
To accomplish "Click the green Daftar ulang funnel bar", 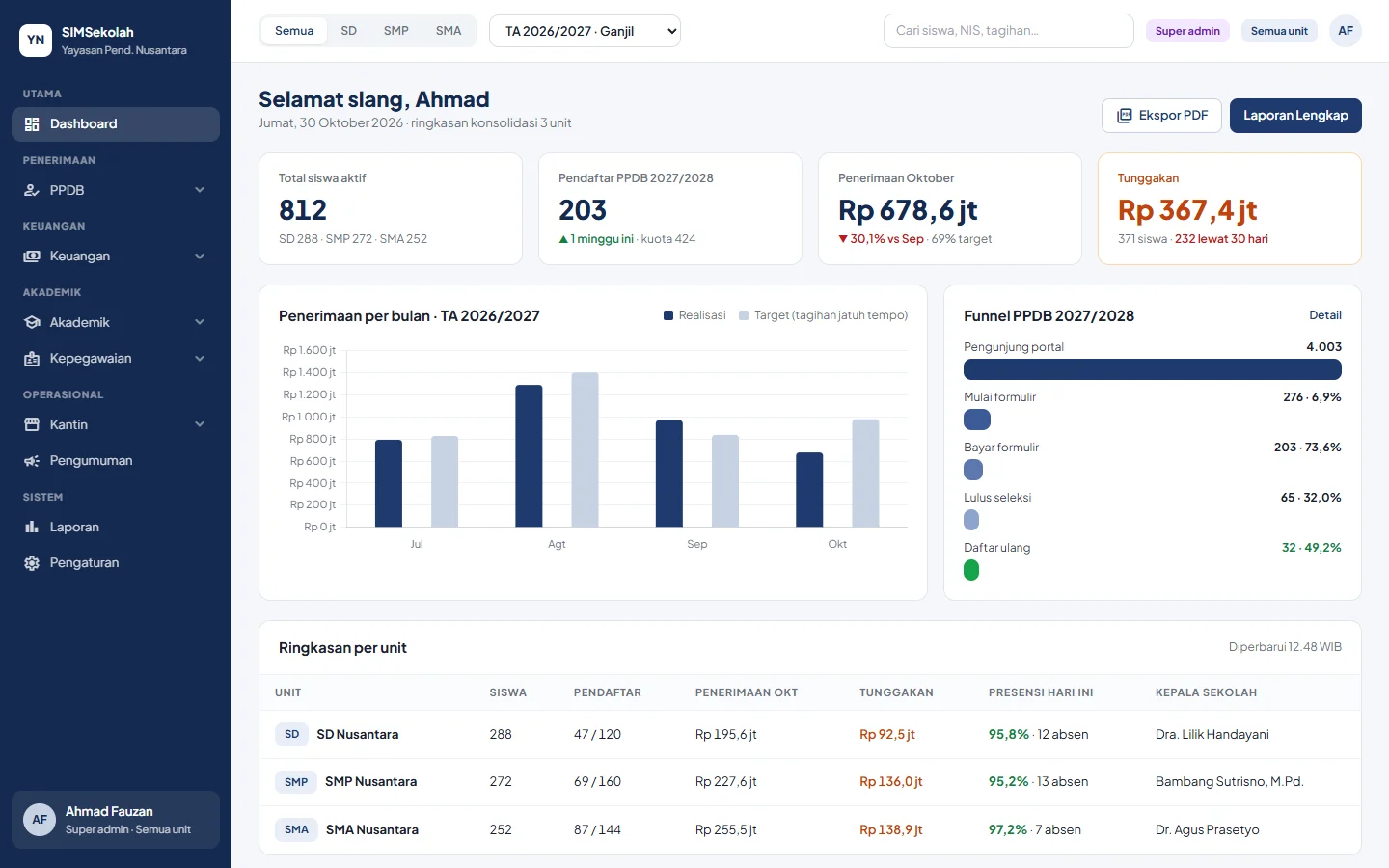I will pos(971,570).
